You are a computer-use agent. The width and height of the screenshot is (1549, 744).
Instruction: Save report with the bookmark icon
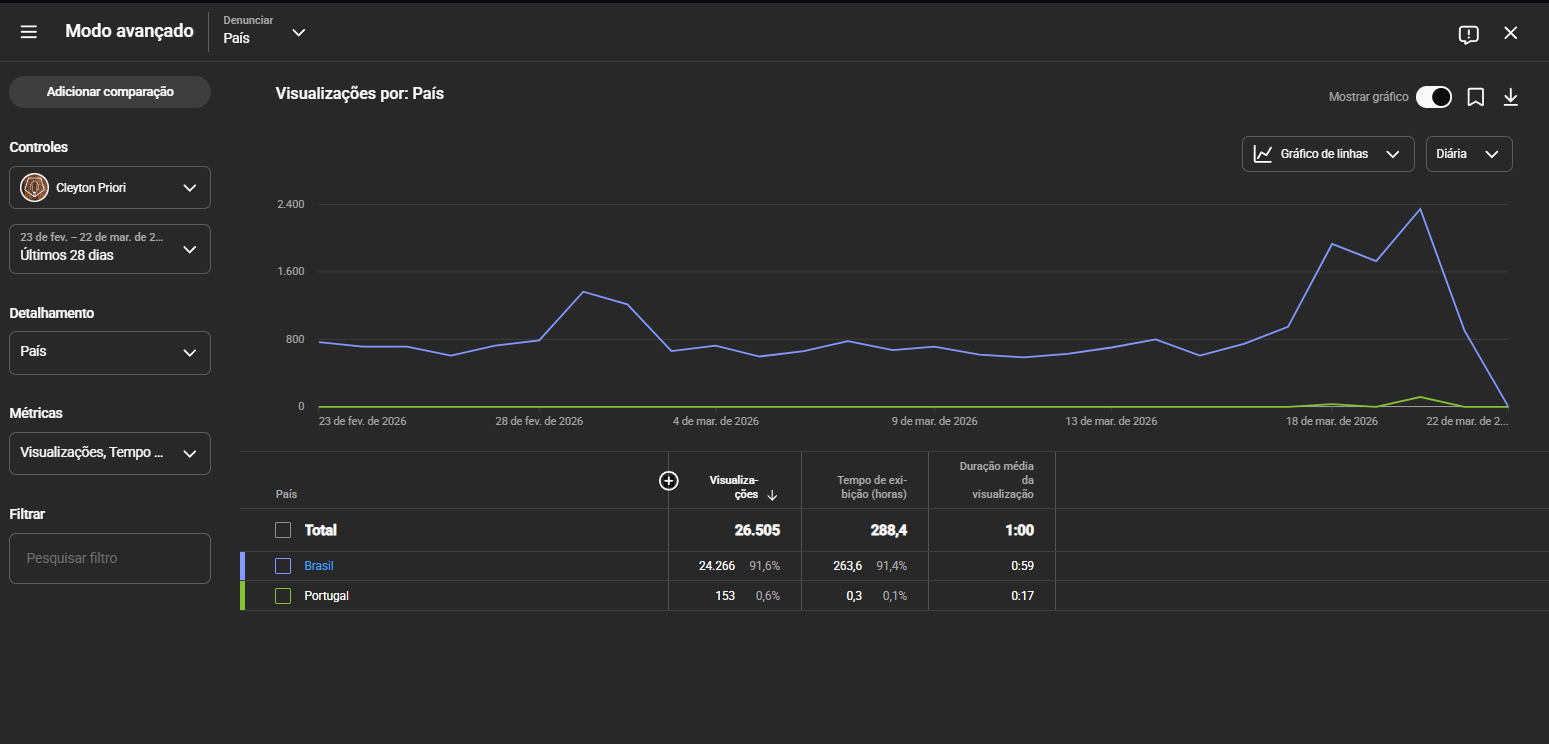[1475, 97]
